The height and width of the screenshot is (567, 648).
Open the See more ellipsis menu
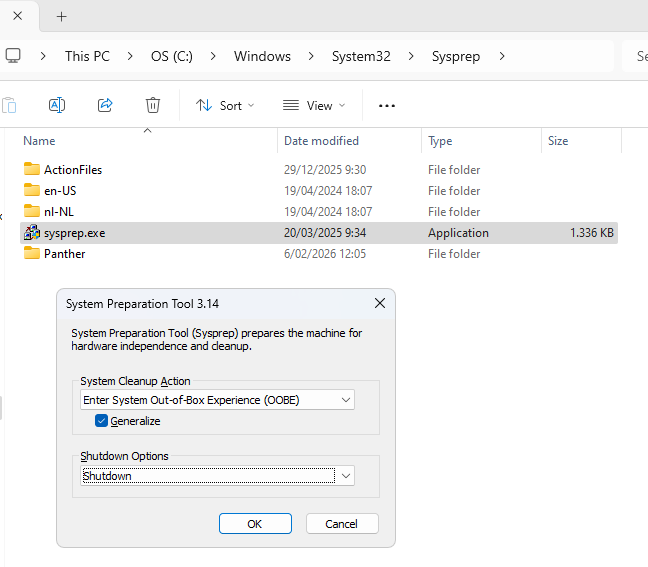387,106
